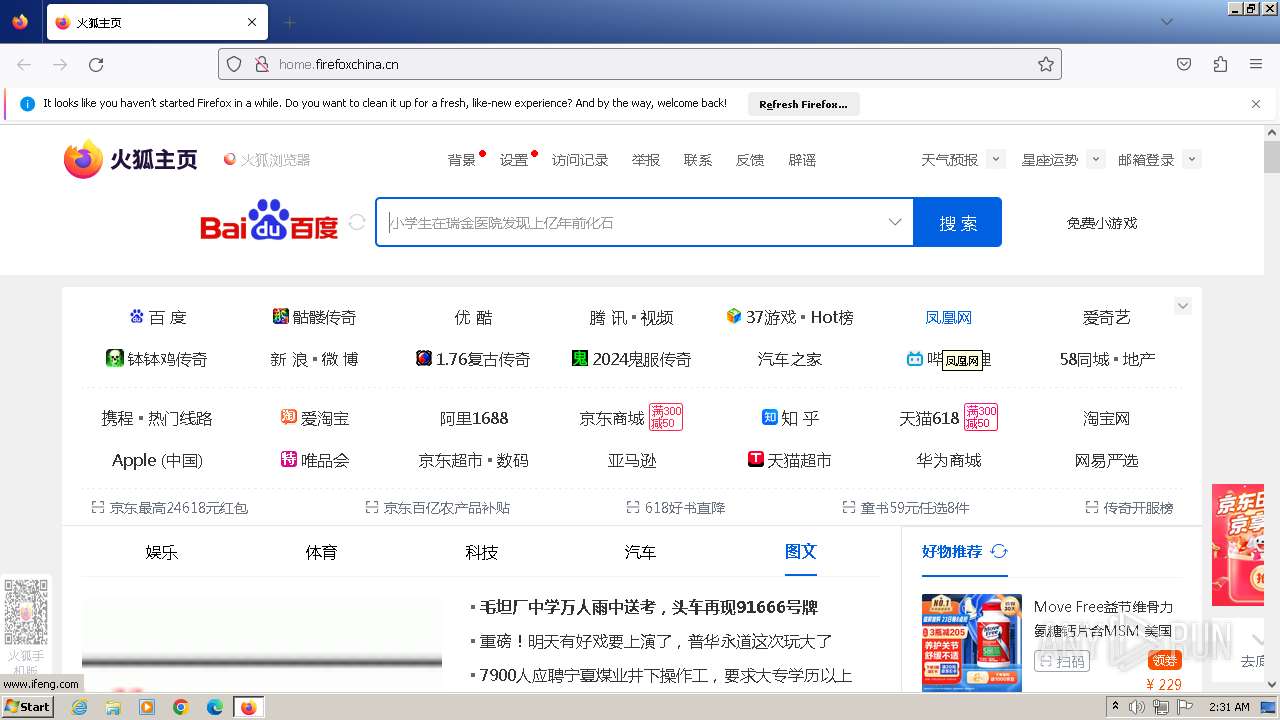Reload the page with the refresh icon
The height and width of the screenshot is (720, 1280).
[96, 64]
